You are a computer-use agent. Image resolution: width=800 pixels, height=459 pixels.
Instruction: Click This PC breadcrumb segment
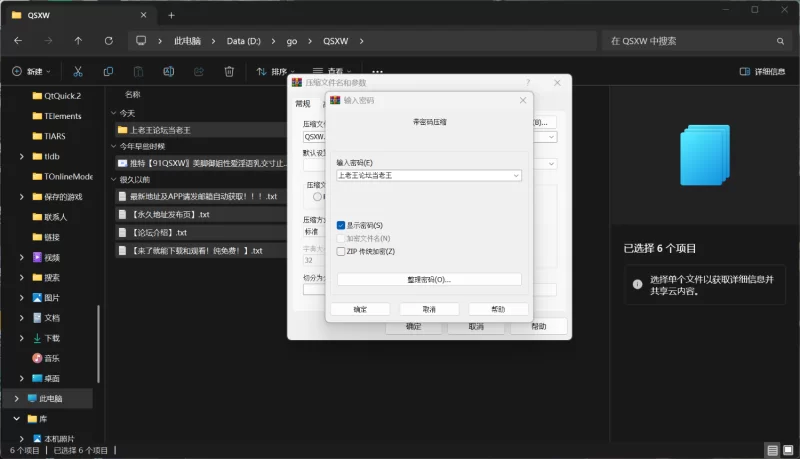[187, 41]
